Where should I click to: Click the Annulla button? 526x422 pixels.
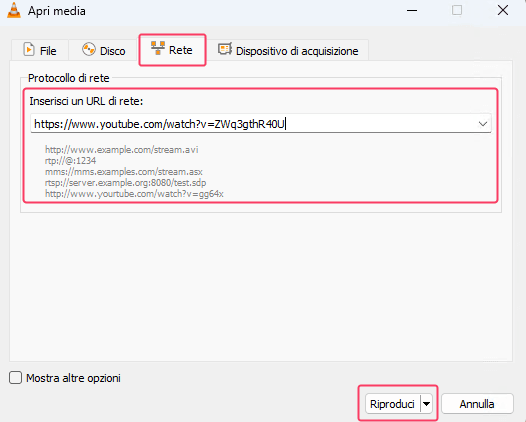[x=477, y=404]
